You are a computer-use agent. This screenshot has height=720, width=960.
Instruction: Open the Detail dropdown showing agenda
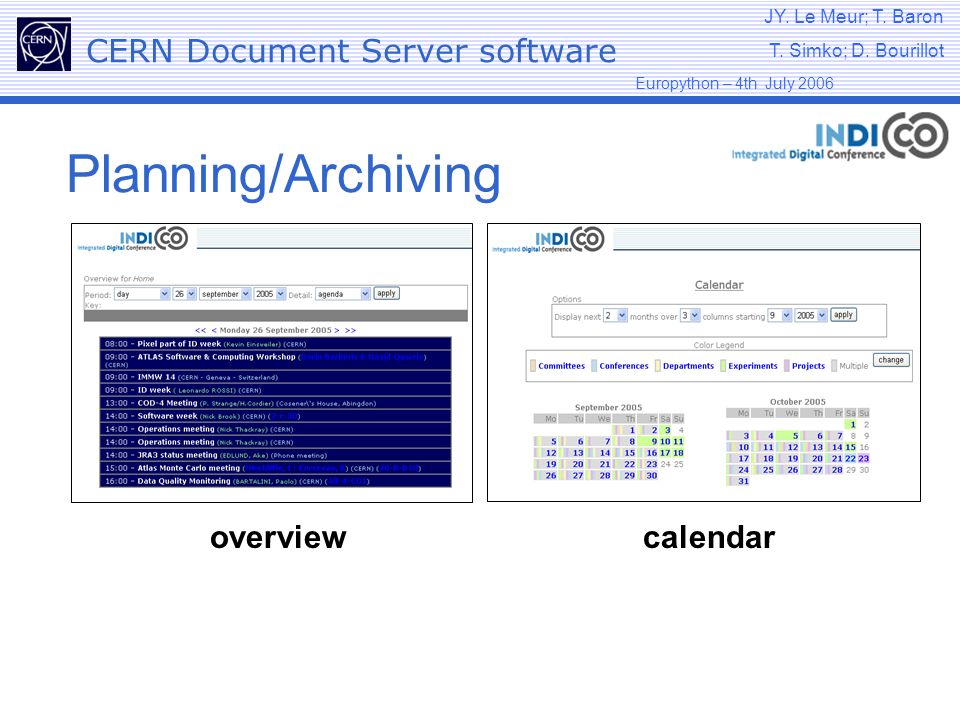click(x=343, y=294)
